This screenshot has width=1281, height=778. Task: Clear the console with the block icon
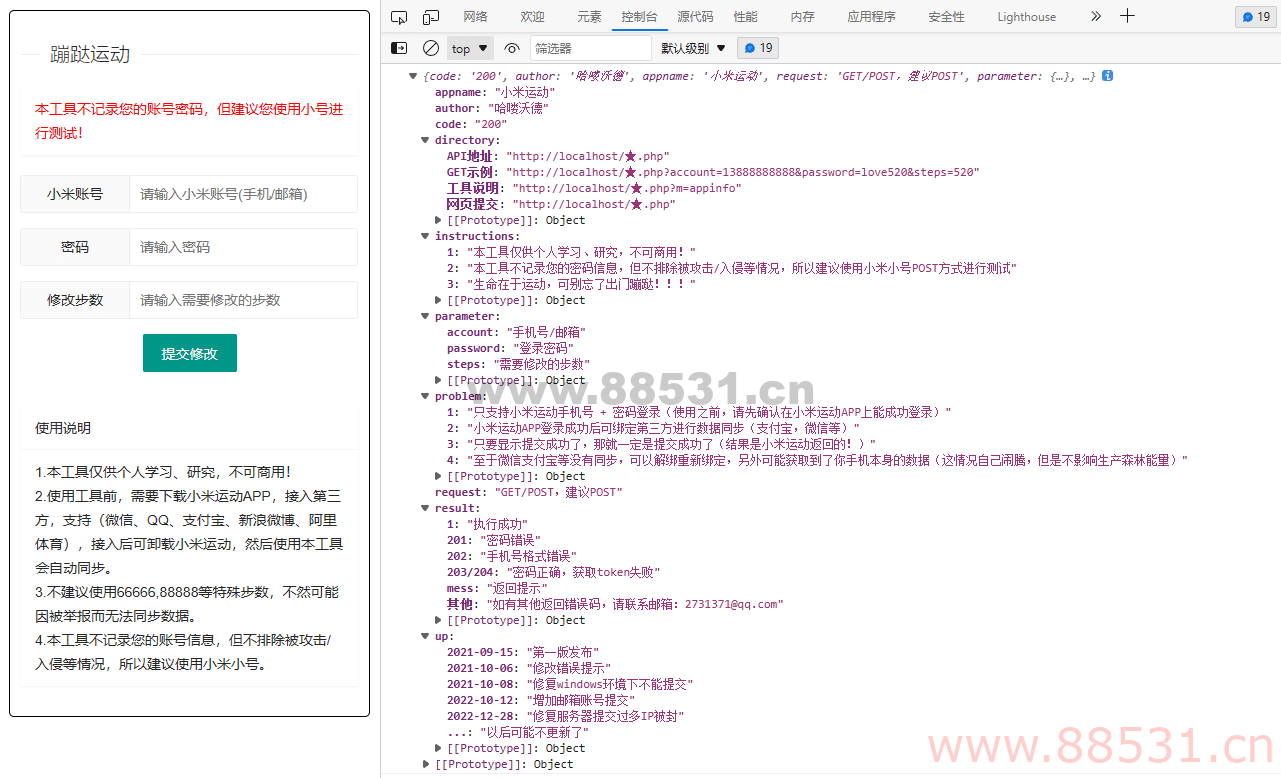click(431, 48)
